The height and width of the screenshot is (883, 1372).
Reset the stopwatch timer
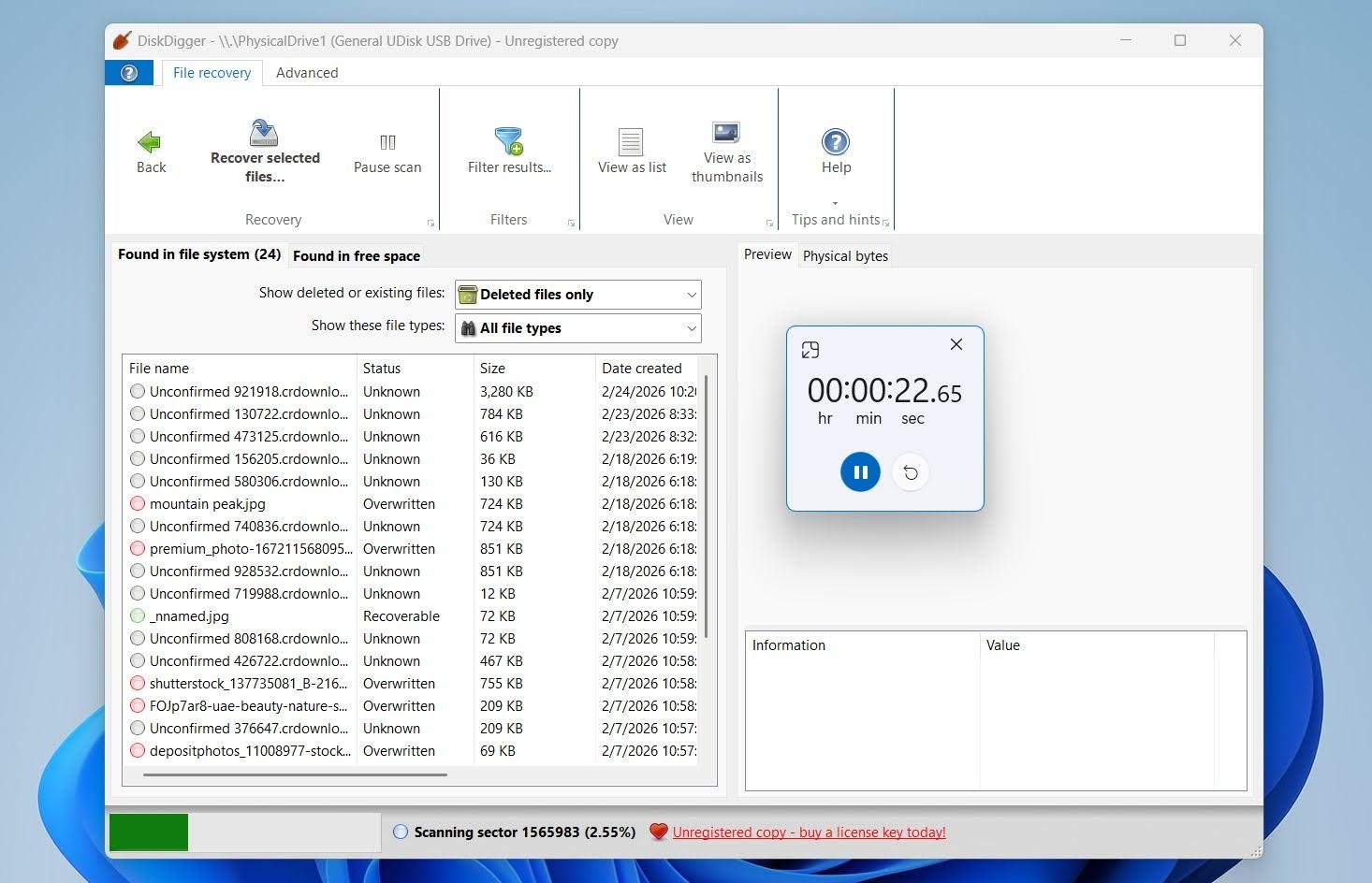[x=911, y=472]
